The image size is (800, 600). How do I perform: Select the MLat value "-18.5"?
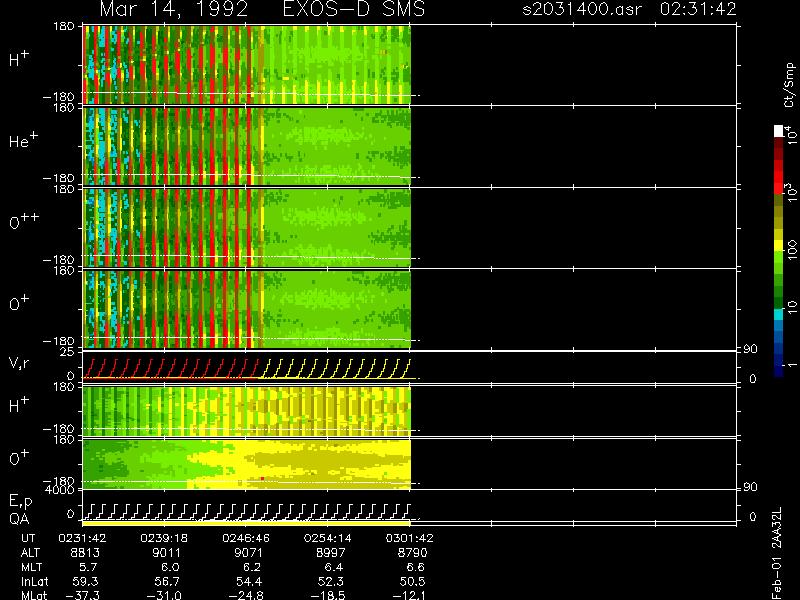[x=328, y=595]
